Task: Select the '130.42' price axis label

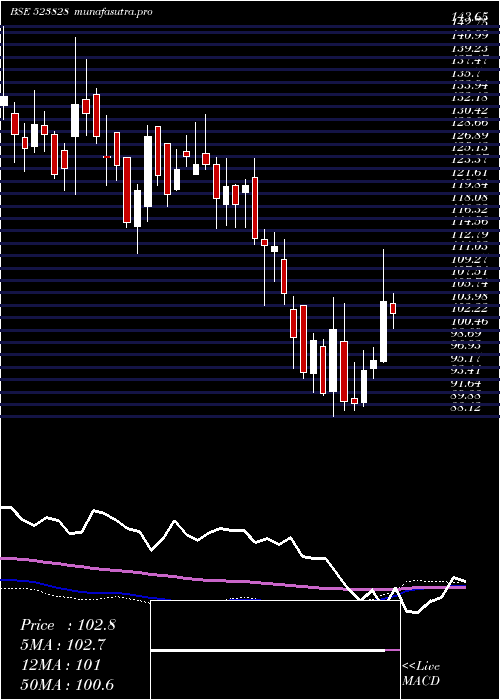Action: [x=470, y=110]
